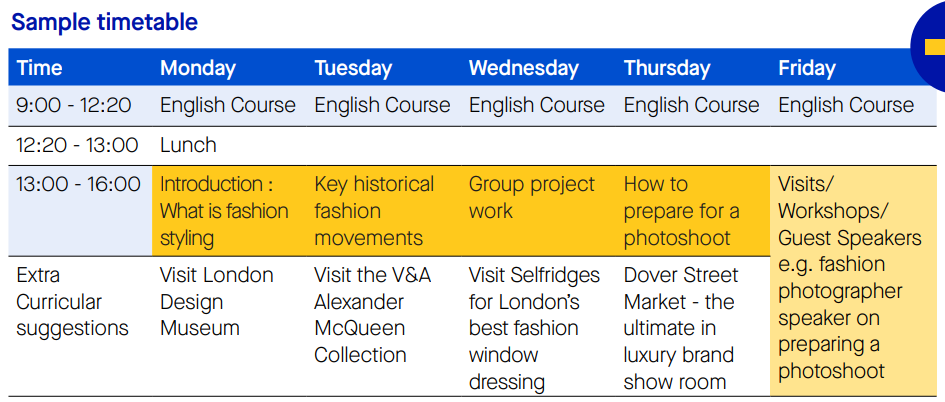The image size is (945, 402).
Task: Click the Dover Street Market cell
Action: pyautogui.click(x=680, y=328)
